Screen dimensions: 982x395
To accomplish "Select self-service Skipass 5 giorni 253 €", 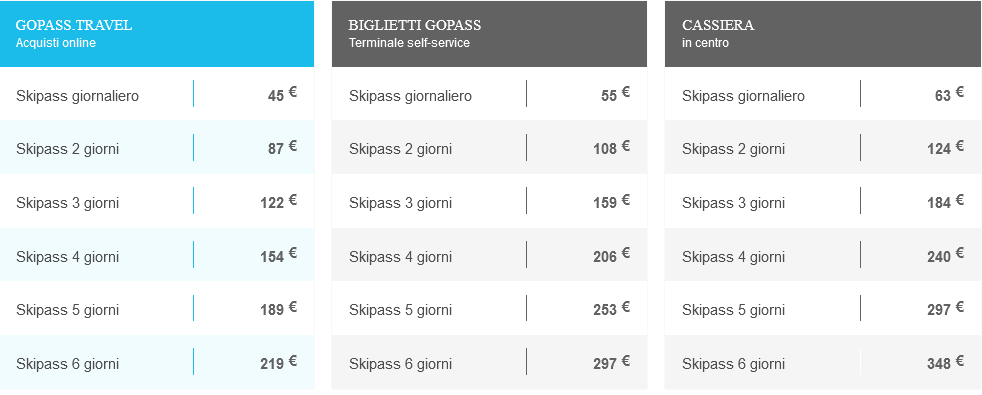I will 489,308.
